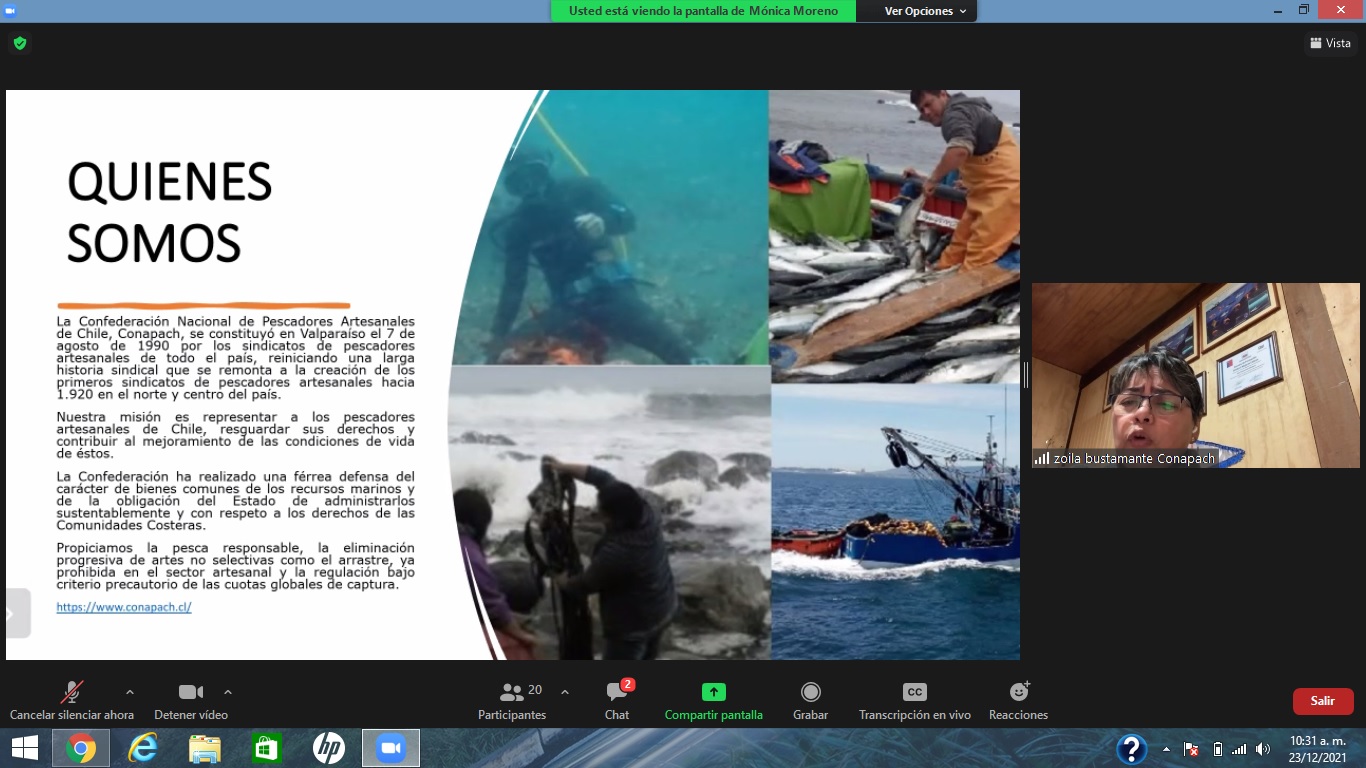
Task: Click the rocky shore waves photo
Action: coord(610,513)
